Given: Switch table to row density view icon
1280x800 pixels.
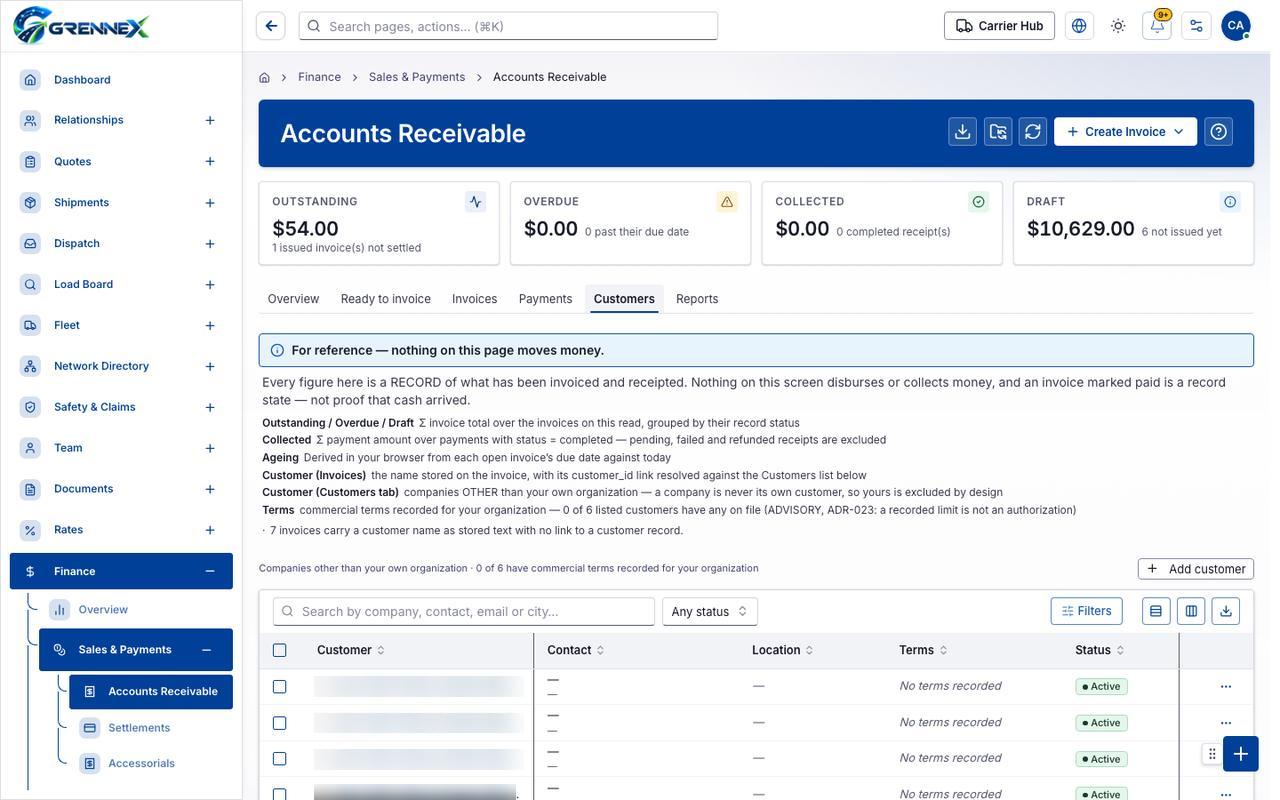Looking at the screenshot, I should click(1156, 611).
